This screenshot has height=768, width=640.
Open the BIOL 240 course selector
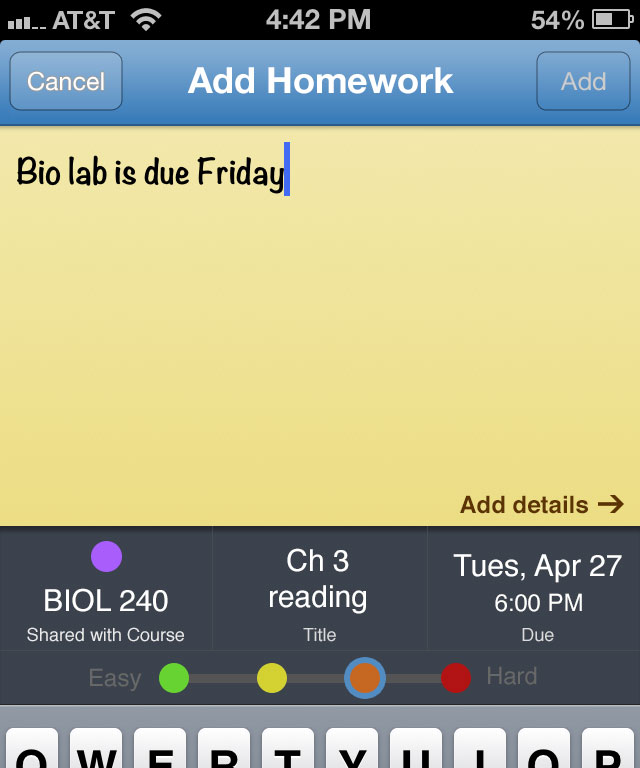(106, 588)
